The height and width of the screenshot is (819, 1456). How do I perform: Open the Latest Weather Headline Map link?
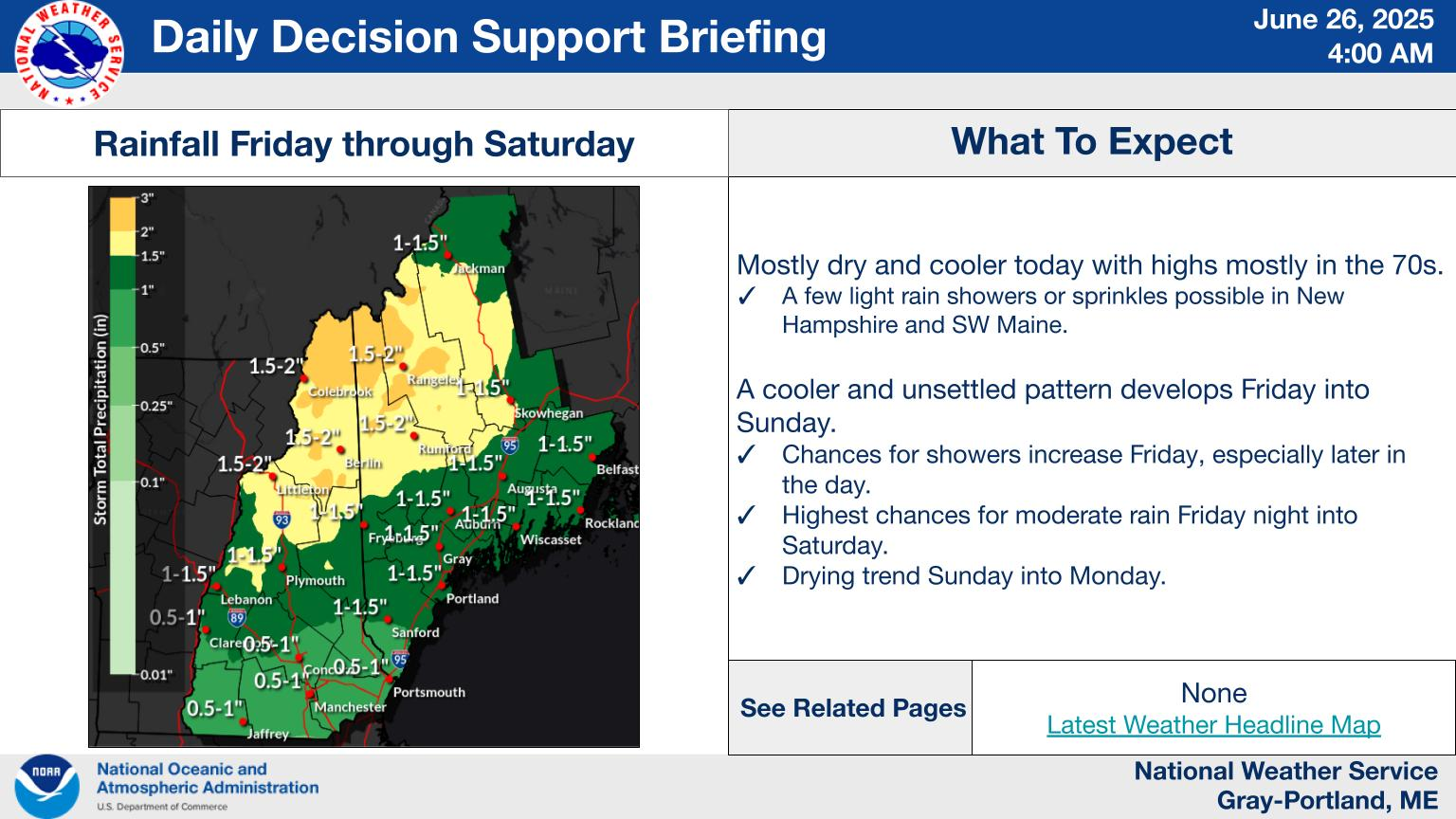pos(1213,725)
